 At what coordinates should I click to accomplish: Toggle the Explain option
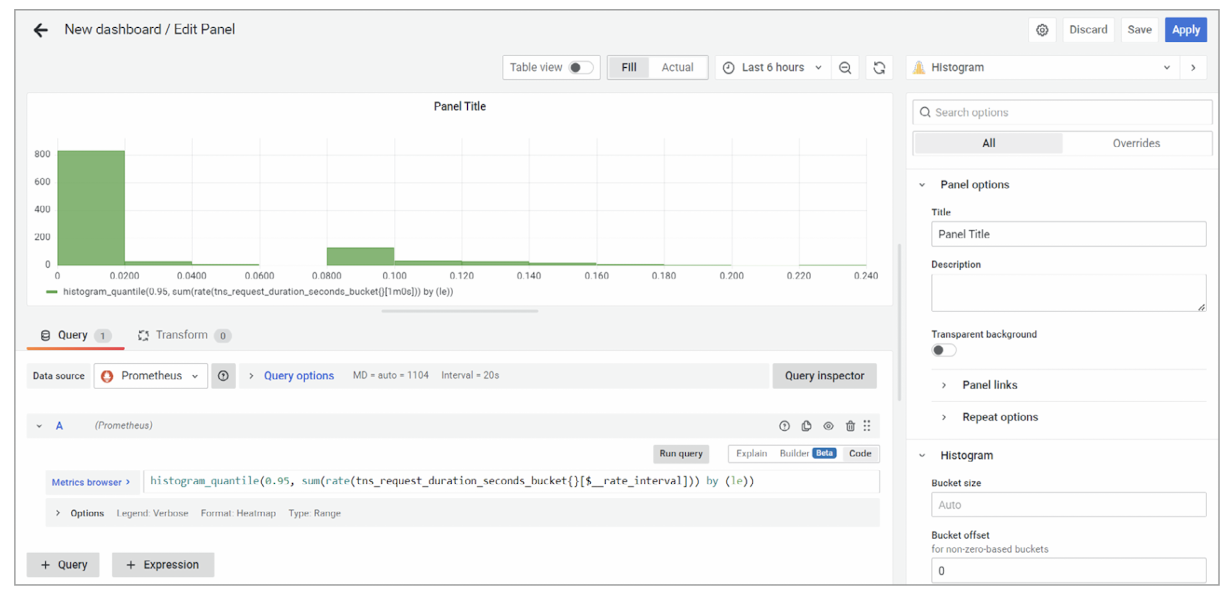(751, 454)
